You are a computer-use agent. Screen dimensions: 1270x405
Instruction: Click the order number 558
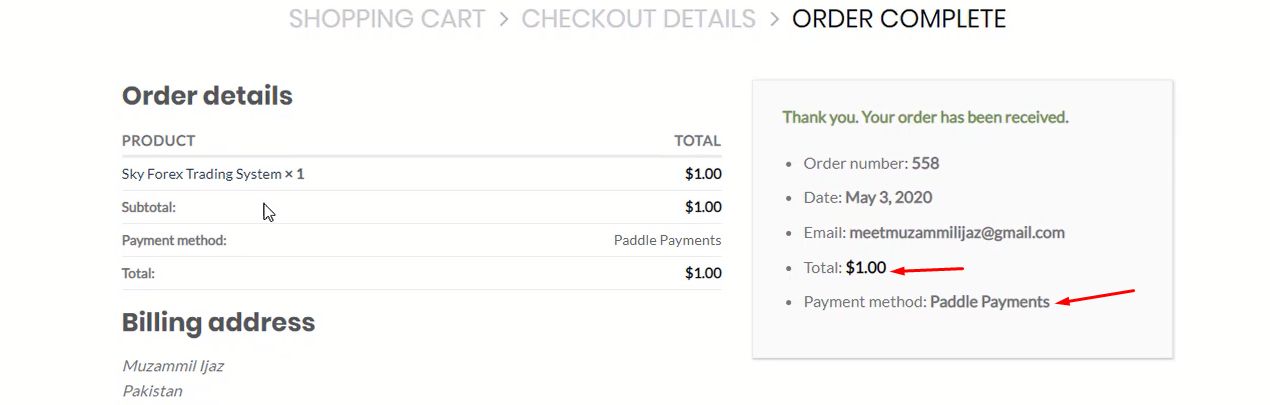point(925,163)
